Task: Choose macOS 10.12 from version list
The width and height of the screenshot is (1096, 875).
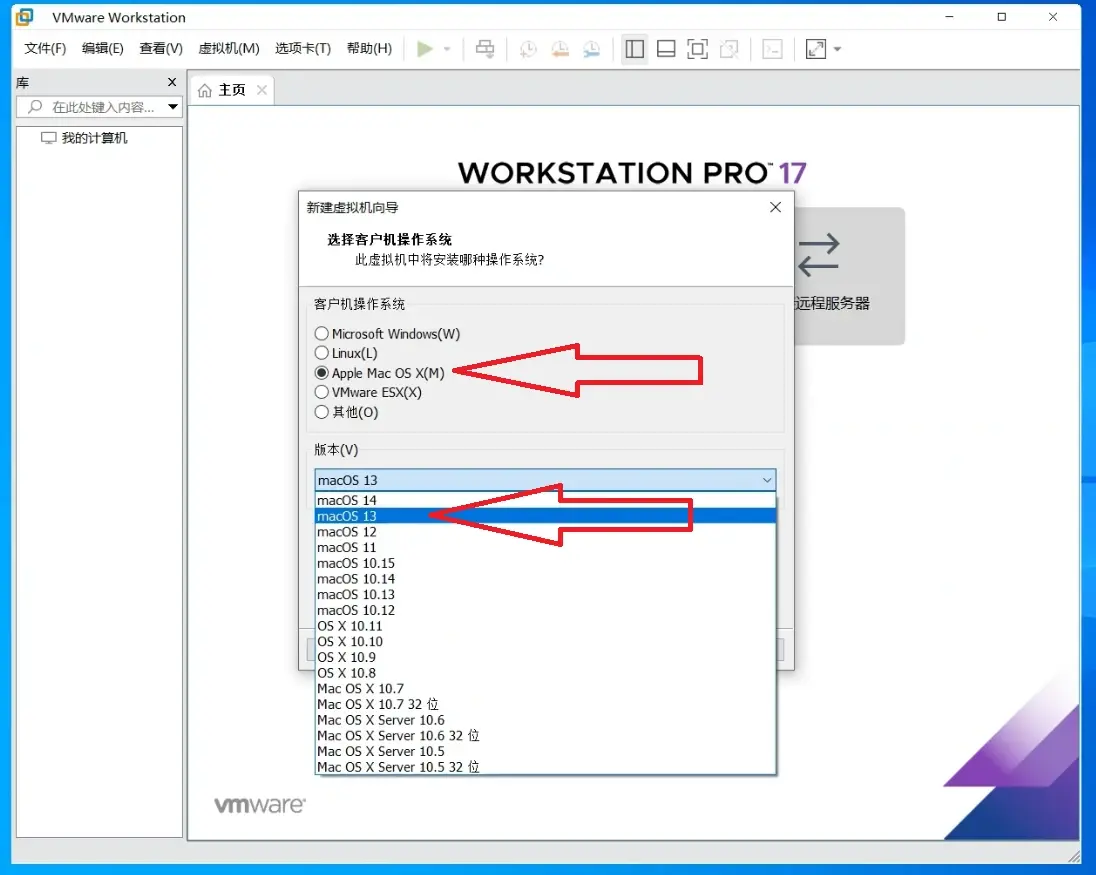Action: [545, 610]
